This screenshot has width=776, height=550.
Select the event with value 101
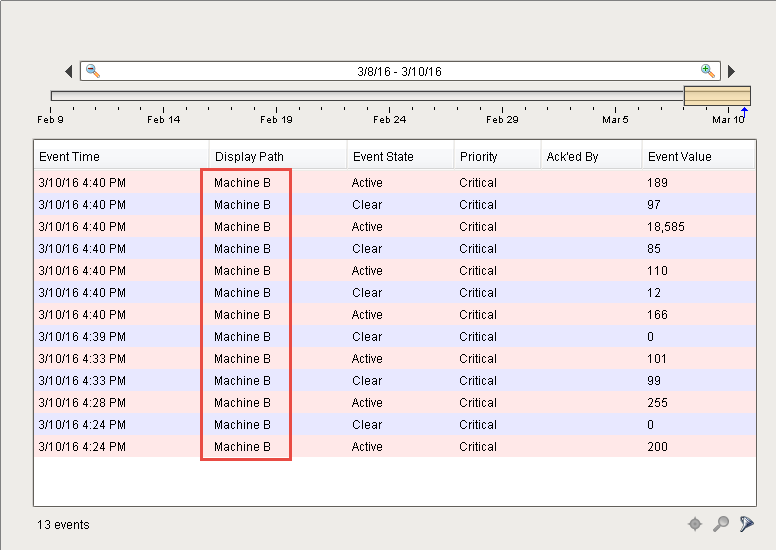coord(395,359)
